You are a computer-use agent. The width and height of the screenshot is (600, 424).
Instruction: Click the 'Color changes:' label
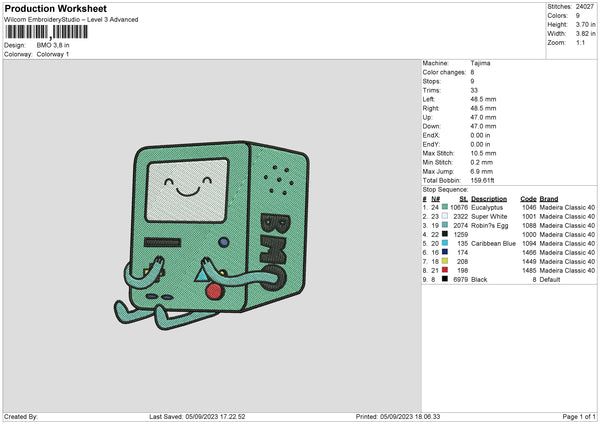pos(444,72)
